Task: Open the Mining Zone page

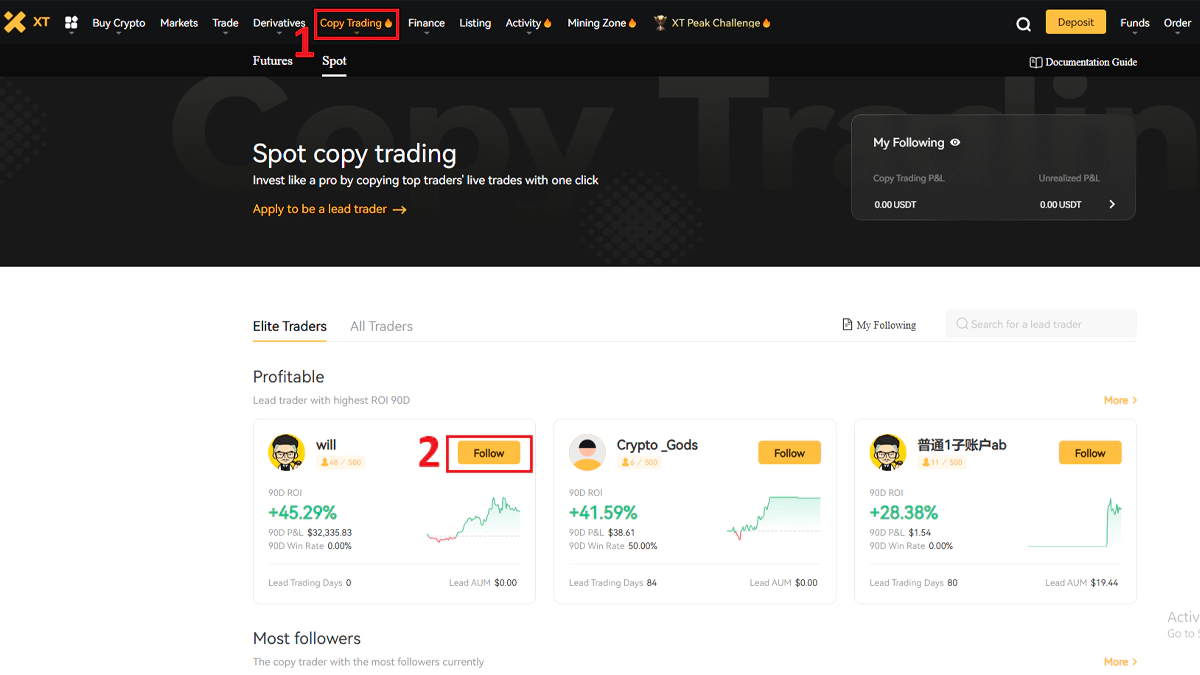Action: (x=597, y=23)
